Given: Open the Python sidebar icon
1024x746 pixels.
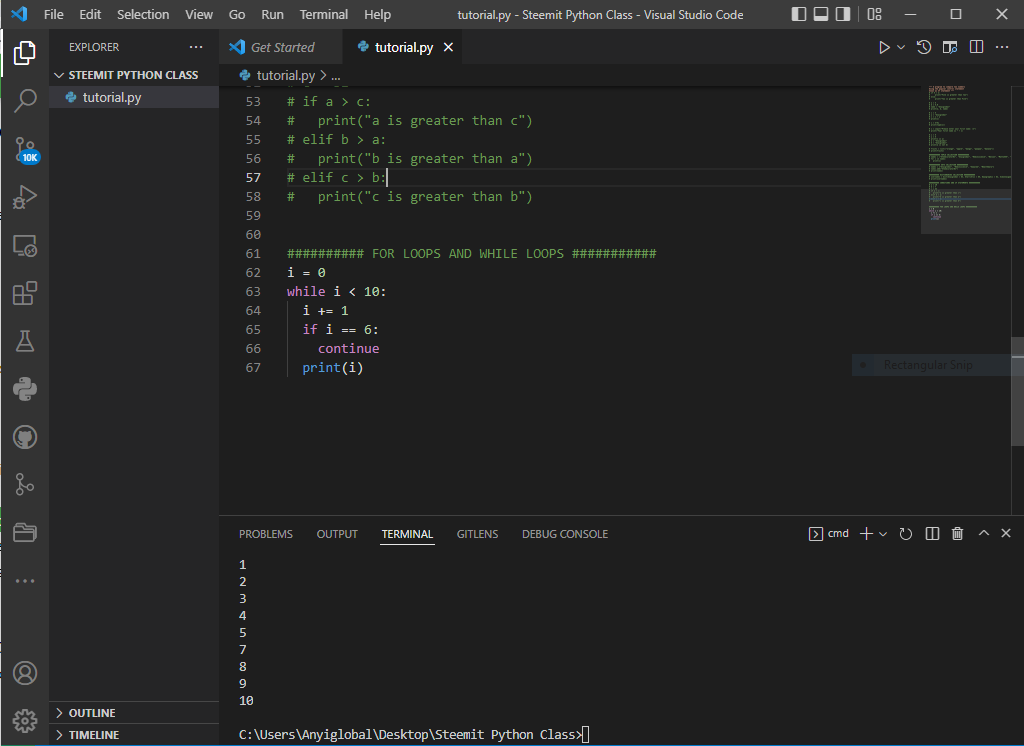Looking at the screenshot, I should pyautogui.click(x=24, y=389).
